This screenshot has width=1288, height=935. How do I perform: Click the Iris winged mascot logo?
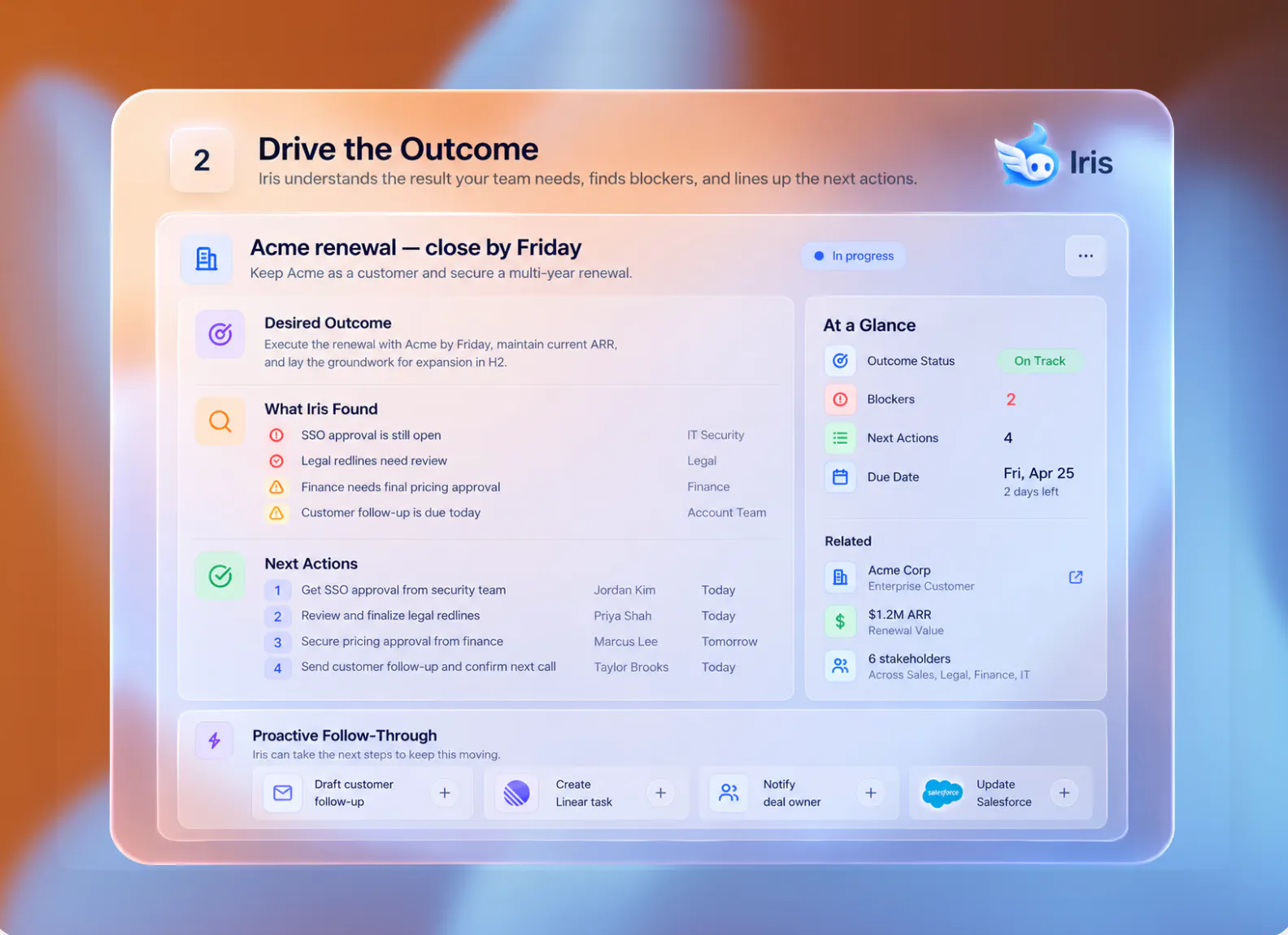pyautogui.click(x=1027, y=156)
